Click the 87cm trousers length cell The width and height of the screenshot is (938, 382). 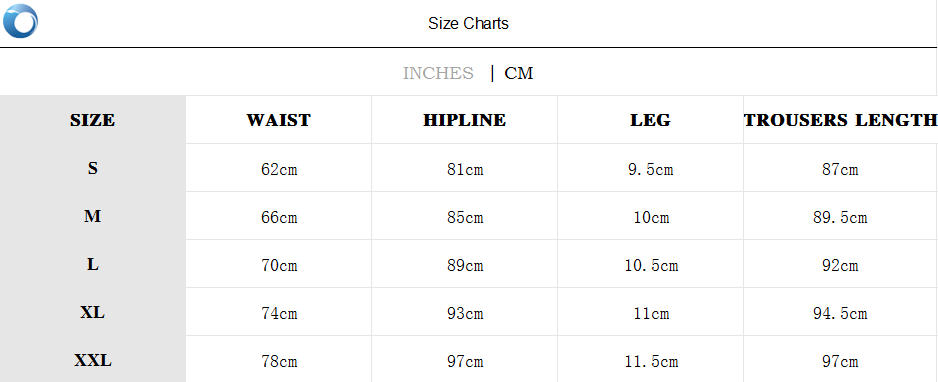point(840,169)
